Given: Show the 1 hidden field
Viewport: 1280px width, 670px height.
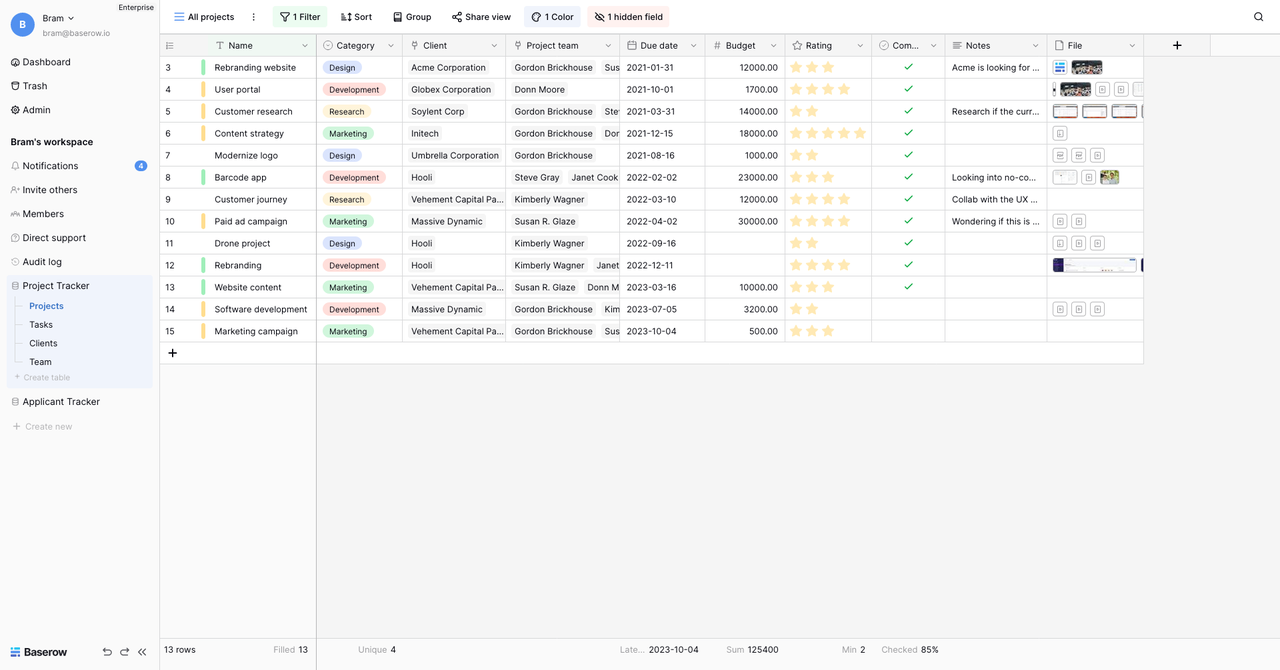Looking at the screenshot, I should 628,17.
